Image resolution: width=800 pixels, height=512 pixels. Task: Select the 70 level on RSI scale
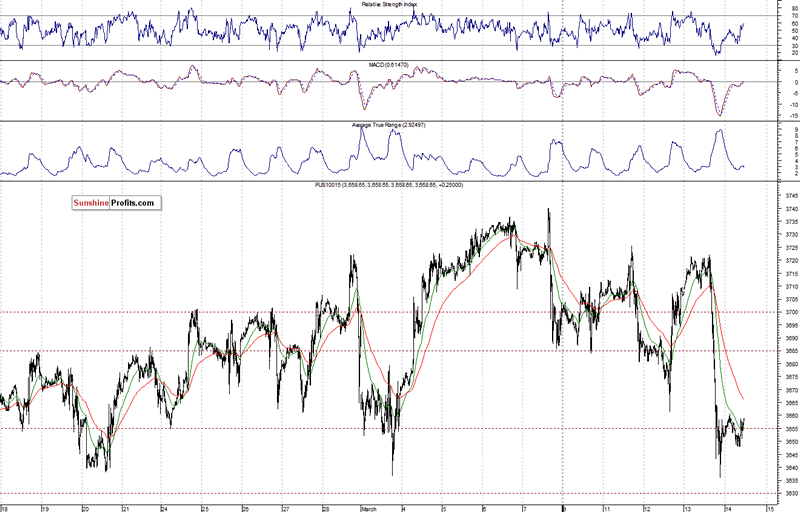point(795,16)
